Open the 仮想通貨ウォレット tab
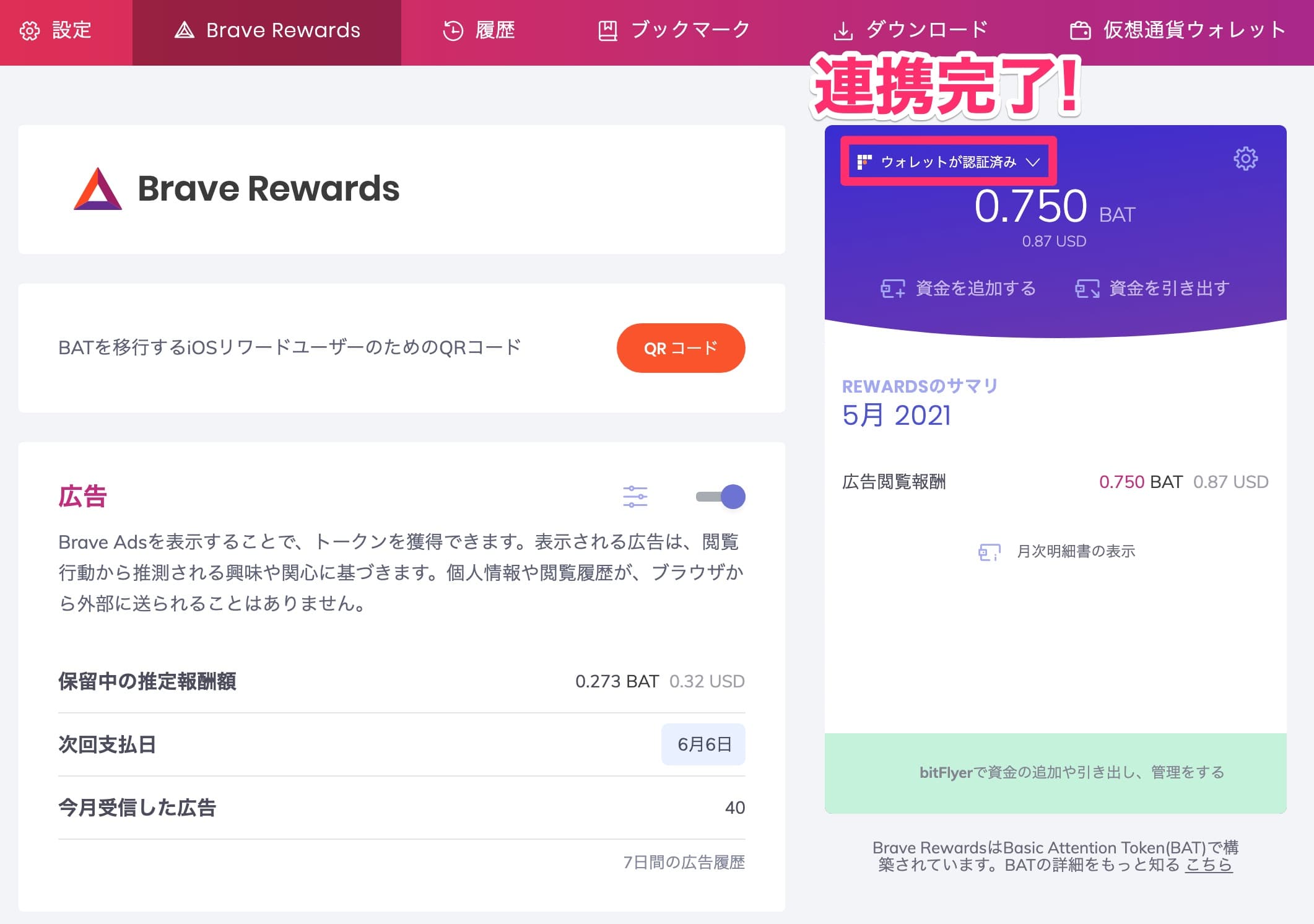The image size is (1314, 924). click(1178, 30)
